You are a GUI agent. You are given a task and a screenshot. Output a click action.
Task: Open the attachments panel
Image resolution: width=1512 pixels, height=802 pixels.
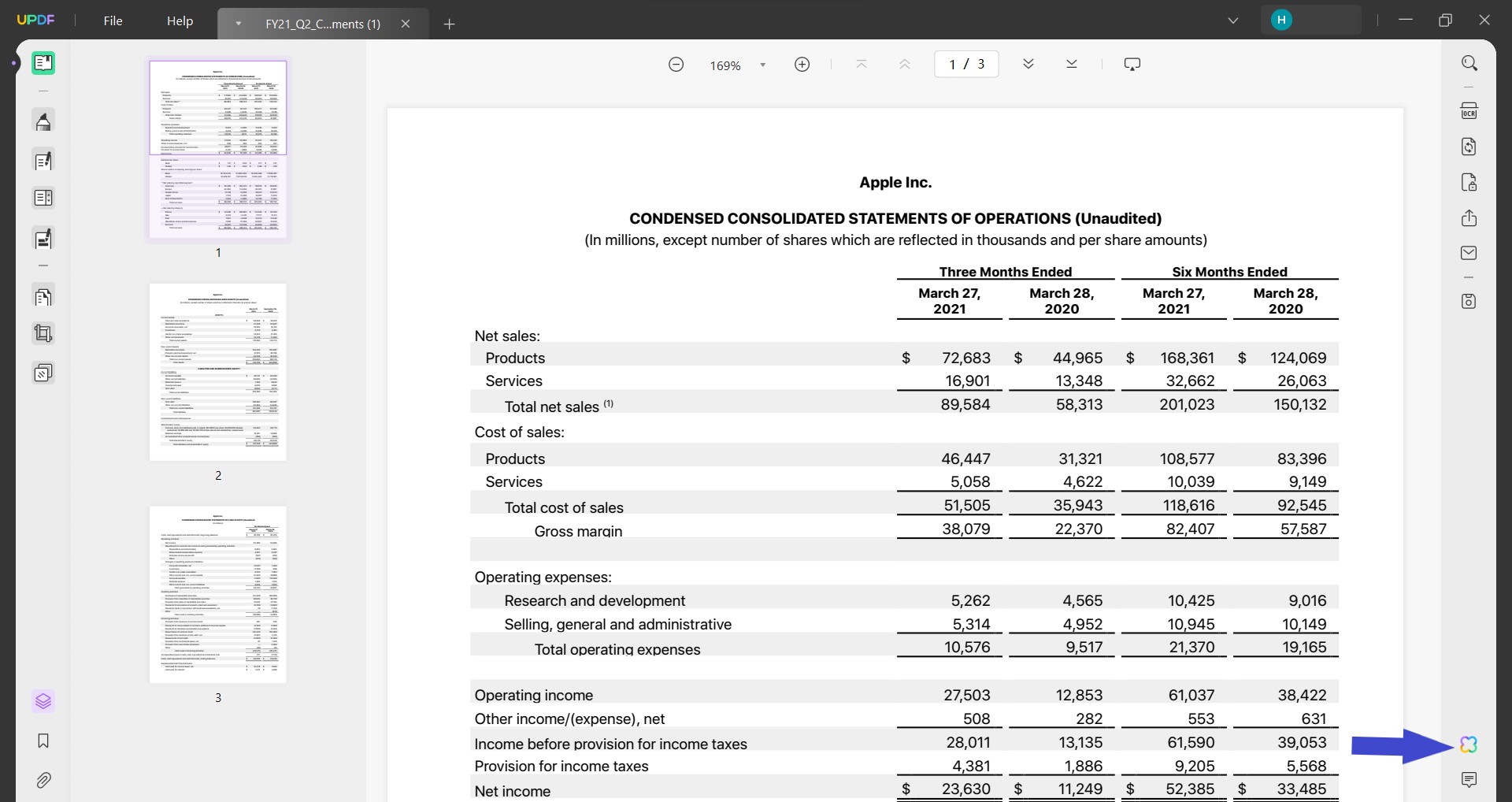point(43,780)
